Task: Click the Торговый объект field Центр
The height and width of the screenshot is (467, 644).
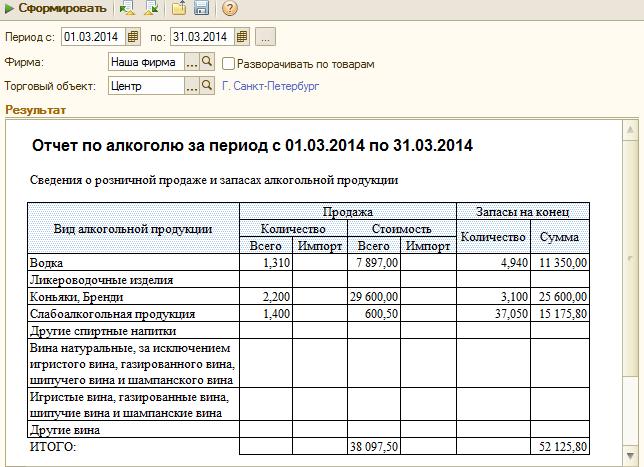Action: coord(146,86)
